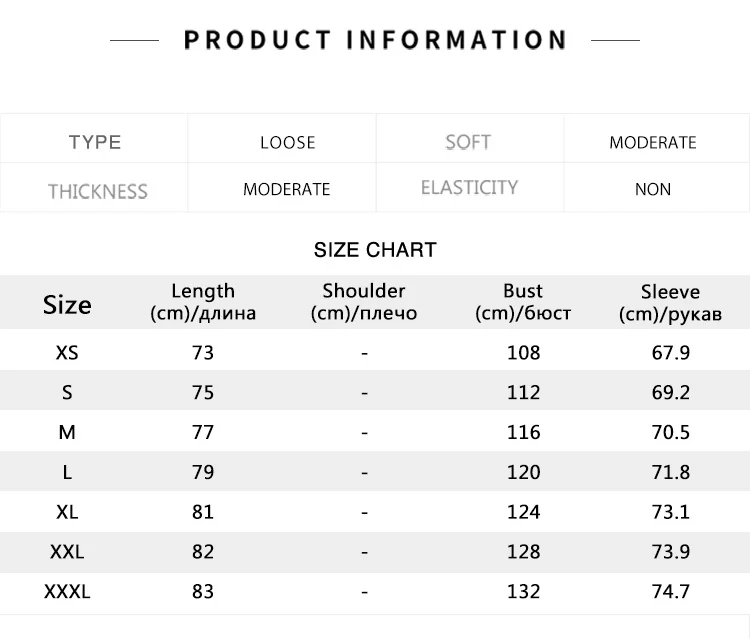
Task: Select the SOFT label cell
Action: pos(468,142)
